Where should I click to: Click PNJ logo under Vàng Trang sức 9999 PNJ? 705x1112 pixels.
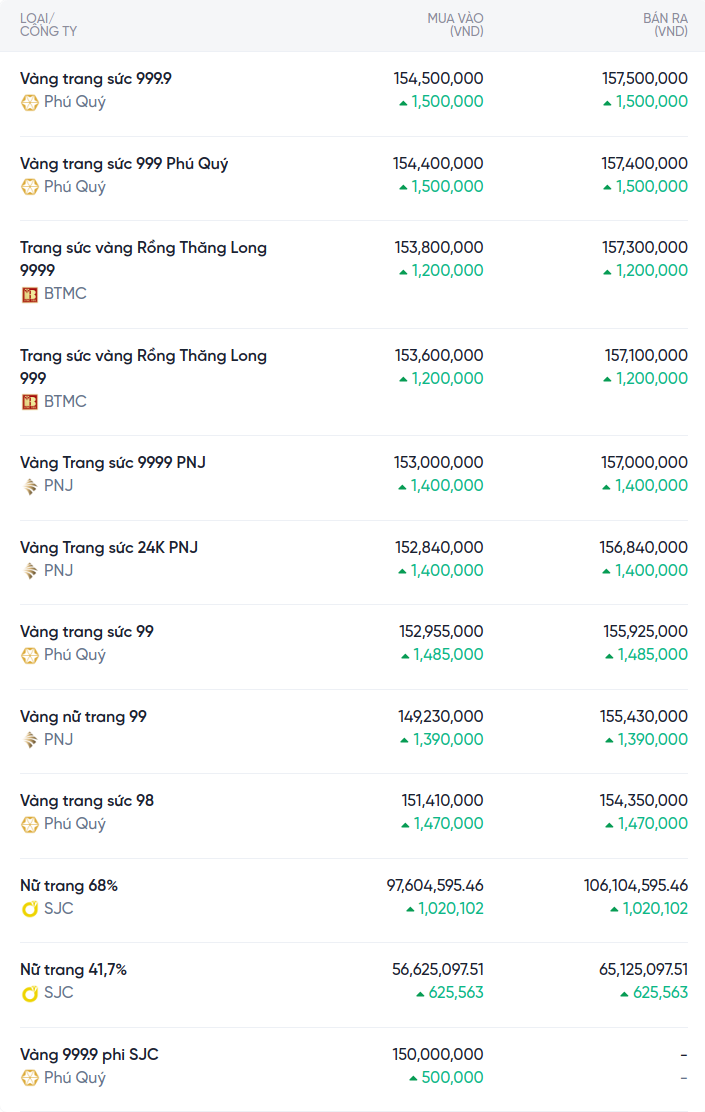30,486
